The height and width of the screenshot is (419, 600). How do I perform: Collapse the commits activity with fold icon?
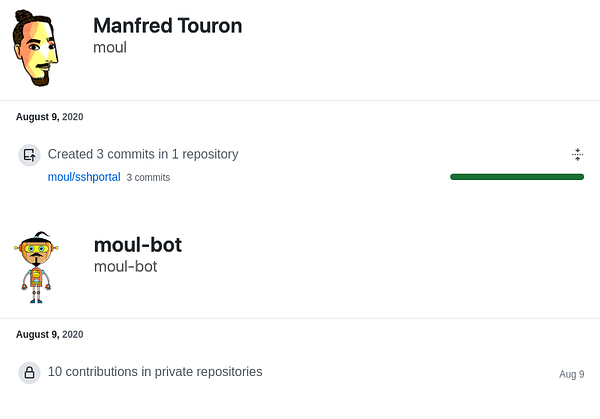pyautogui.click(x=577, y=155)
